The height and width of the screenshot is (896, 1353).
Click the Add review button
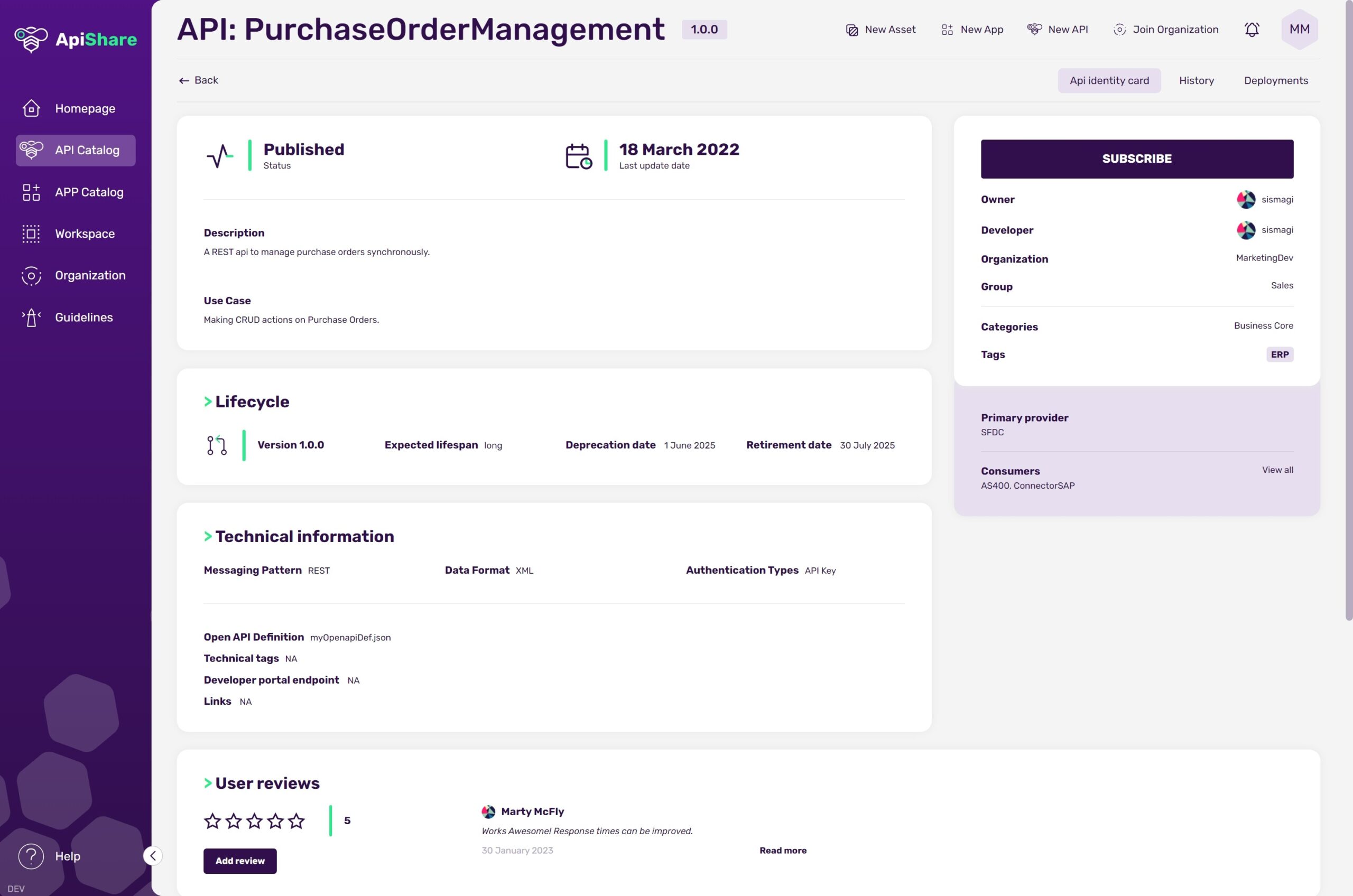click(x=240, y=861)
